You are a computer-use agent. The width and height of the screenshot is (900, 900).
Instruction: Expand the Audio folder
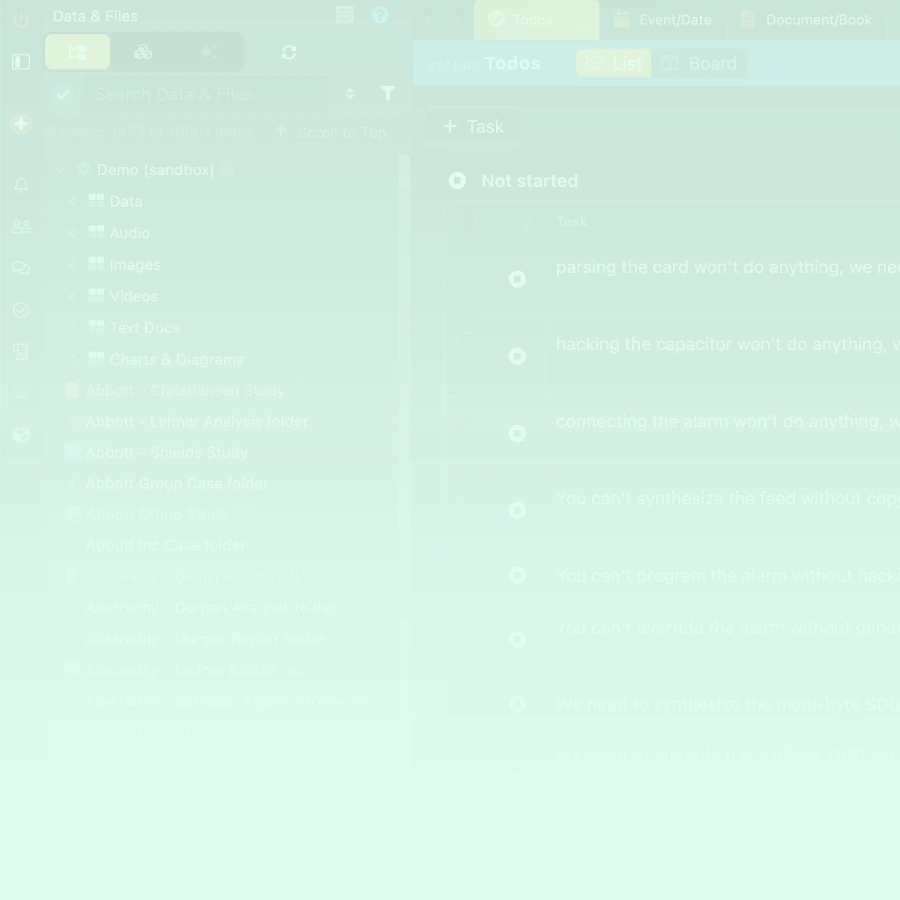tap(73, 233)
